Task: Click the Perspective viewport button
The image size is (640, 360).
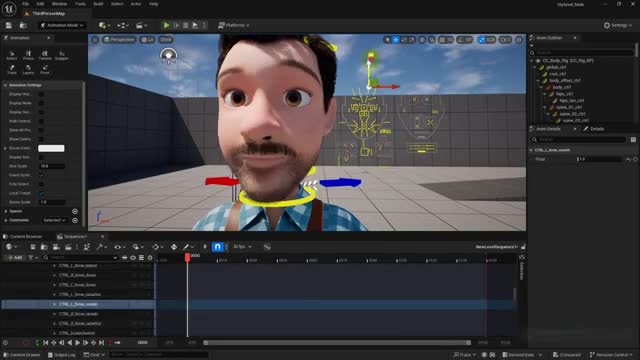Action: click(119, 40)
